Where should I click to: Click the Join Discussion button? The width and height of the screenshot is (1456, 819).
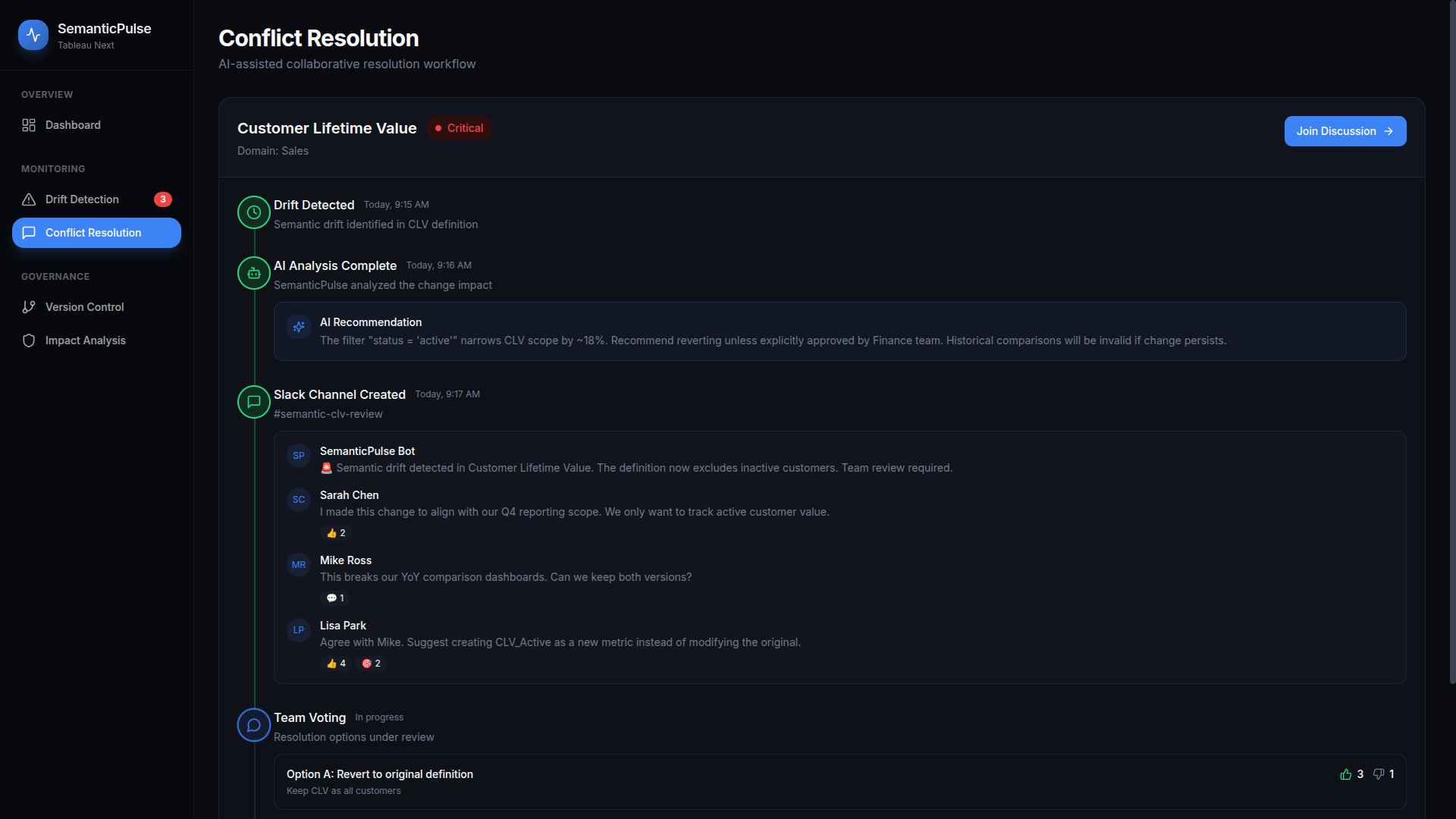pyautogui.click(x=1345, y=131)
